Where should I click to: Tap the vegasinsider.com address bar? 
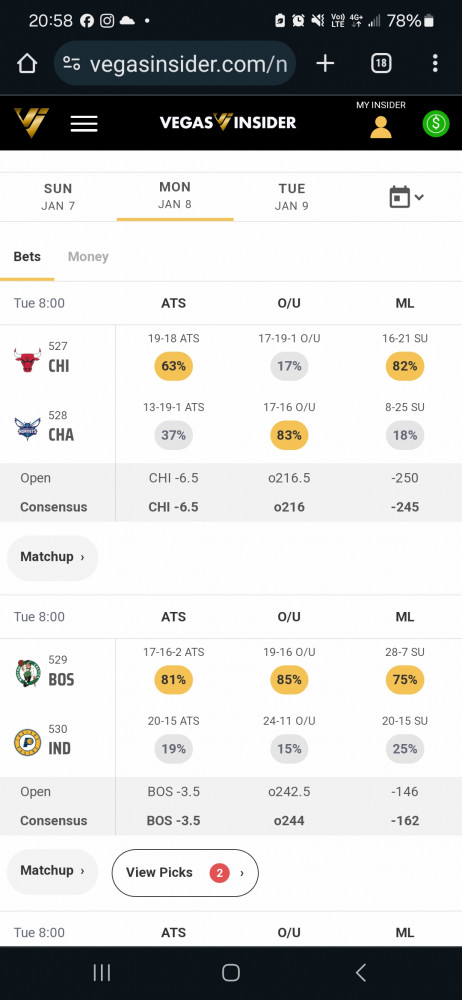[175, 63]
